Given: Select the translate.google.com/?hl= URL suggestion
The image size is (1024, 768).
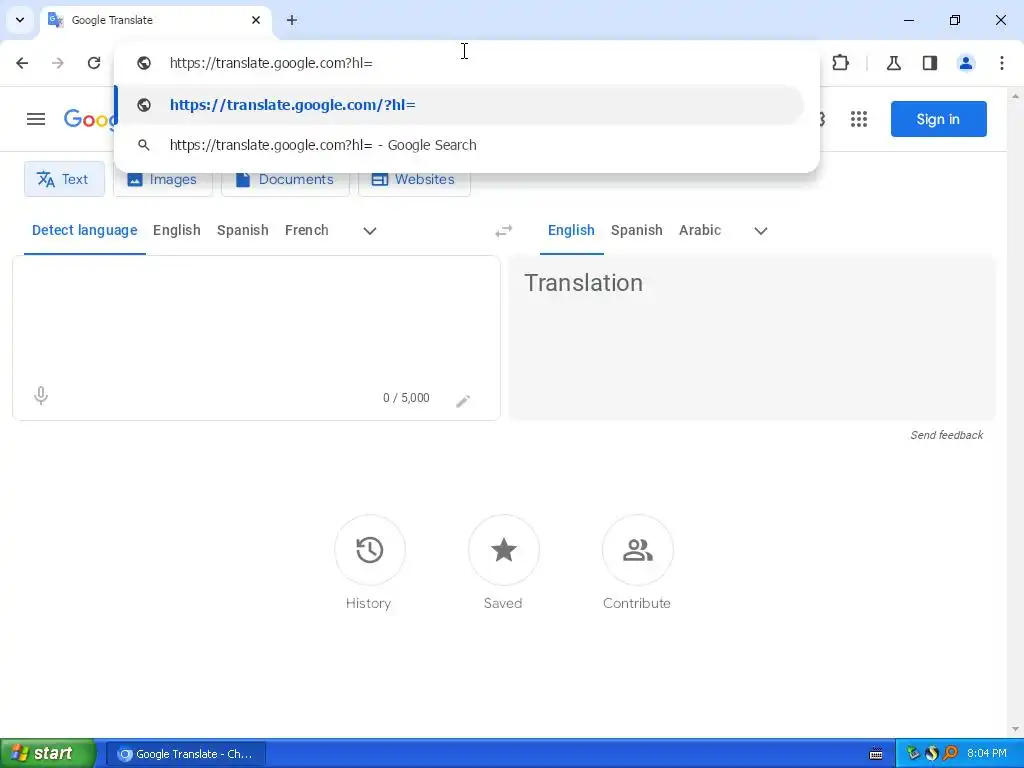Looking at the screenshot, I should click(x=460, y=105).
